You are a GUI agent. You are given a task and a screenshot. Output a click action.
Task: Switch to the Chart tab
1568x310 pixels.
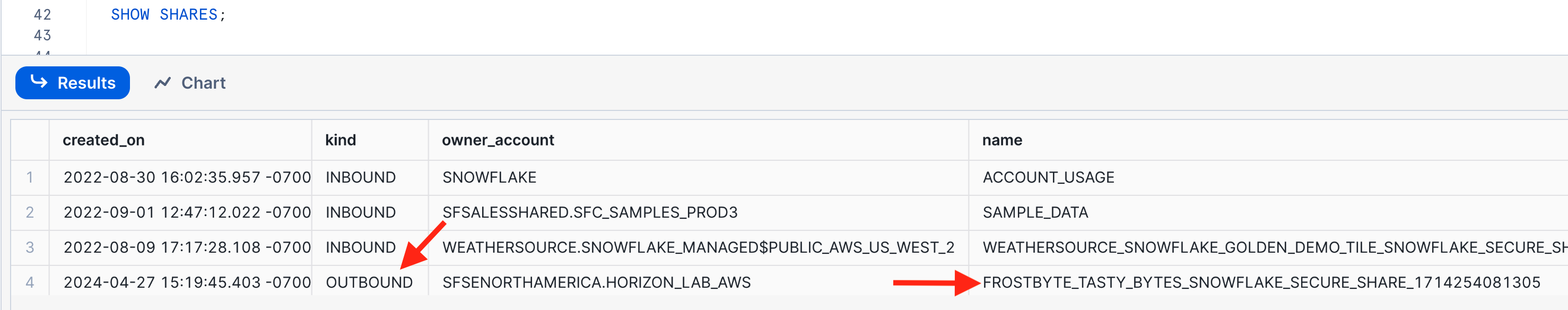pyautogui.click(x=203, y=83)
